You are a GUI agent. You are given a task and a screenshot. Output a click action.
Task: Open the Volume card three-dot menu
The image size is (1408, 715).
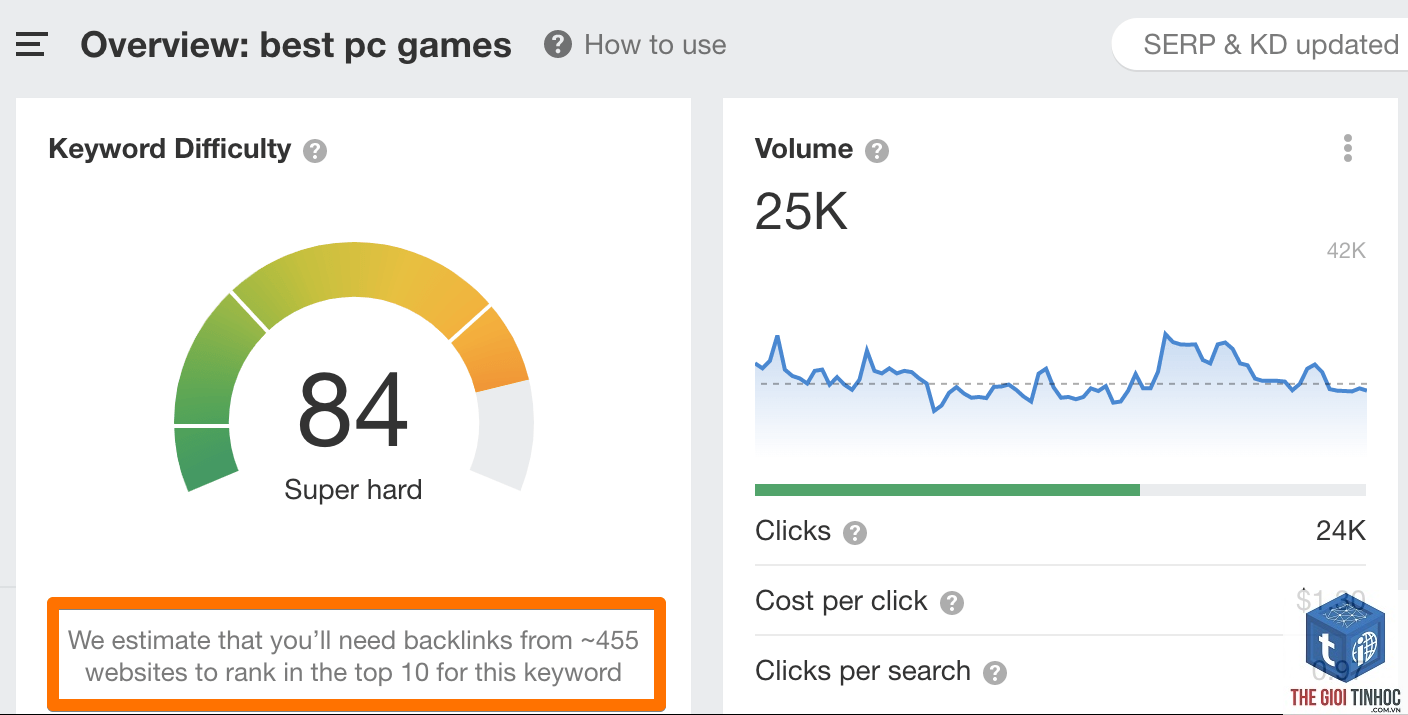pos(1348,149)
